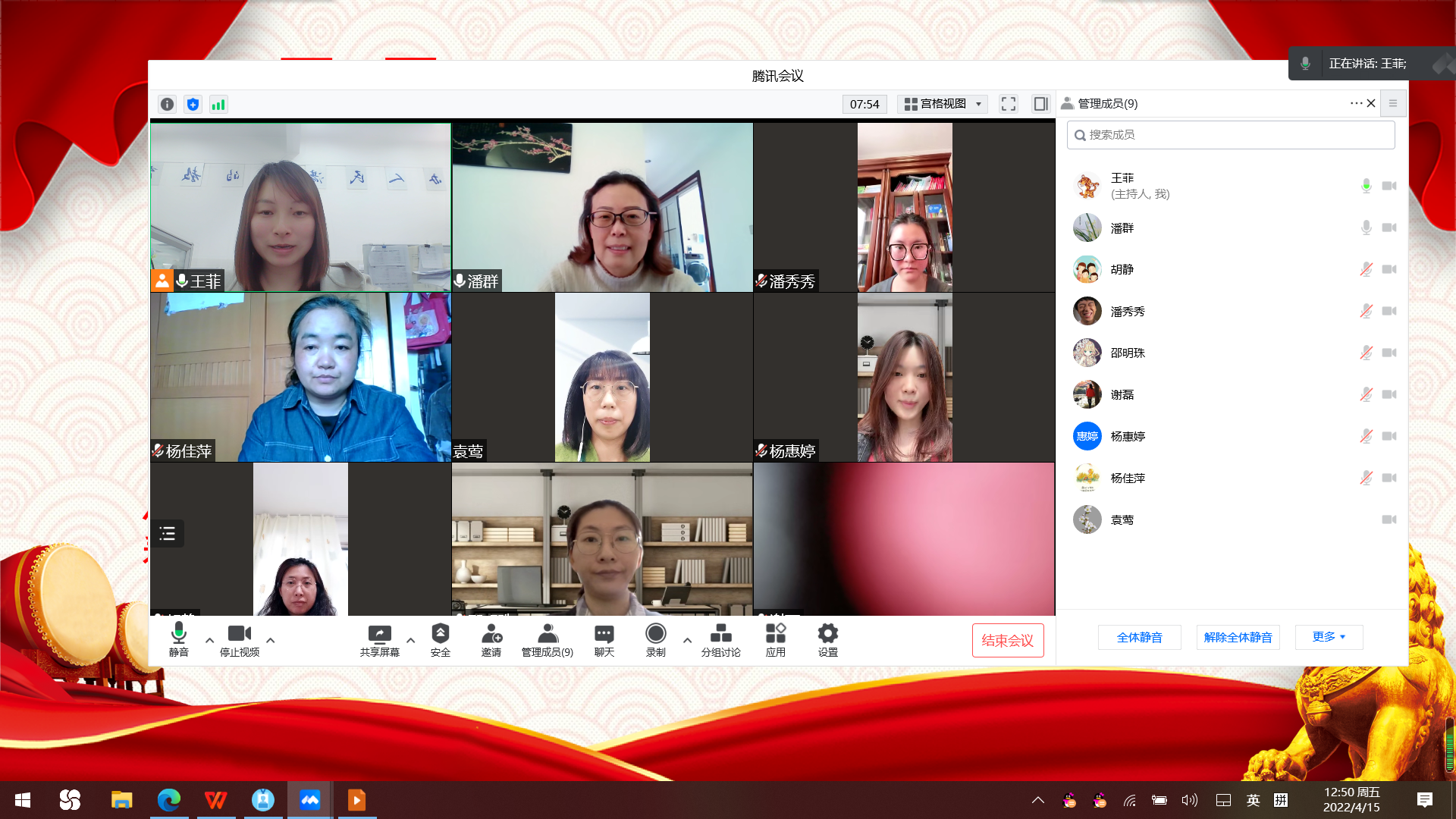Unmute 胡静 in the member list

pyautogui.click(x=1366, y=269)
